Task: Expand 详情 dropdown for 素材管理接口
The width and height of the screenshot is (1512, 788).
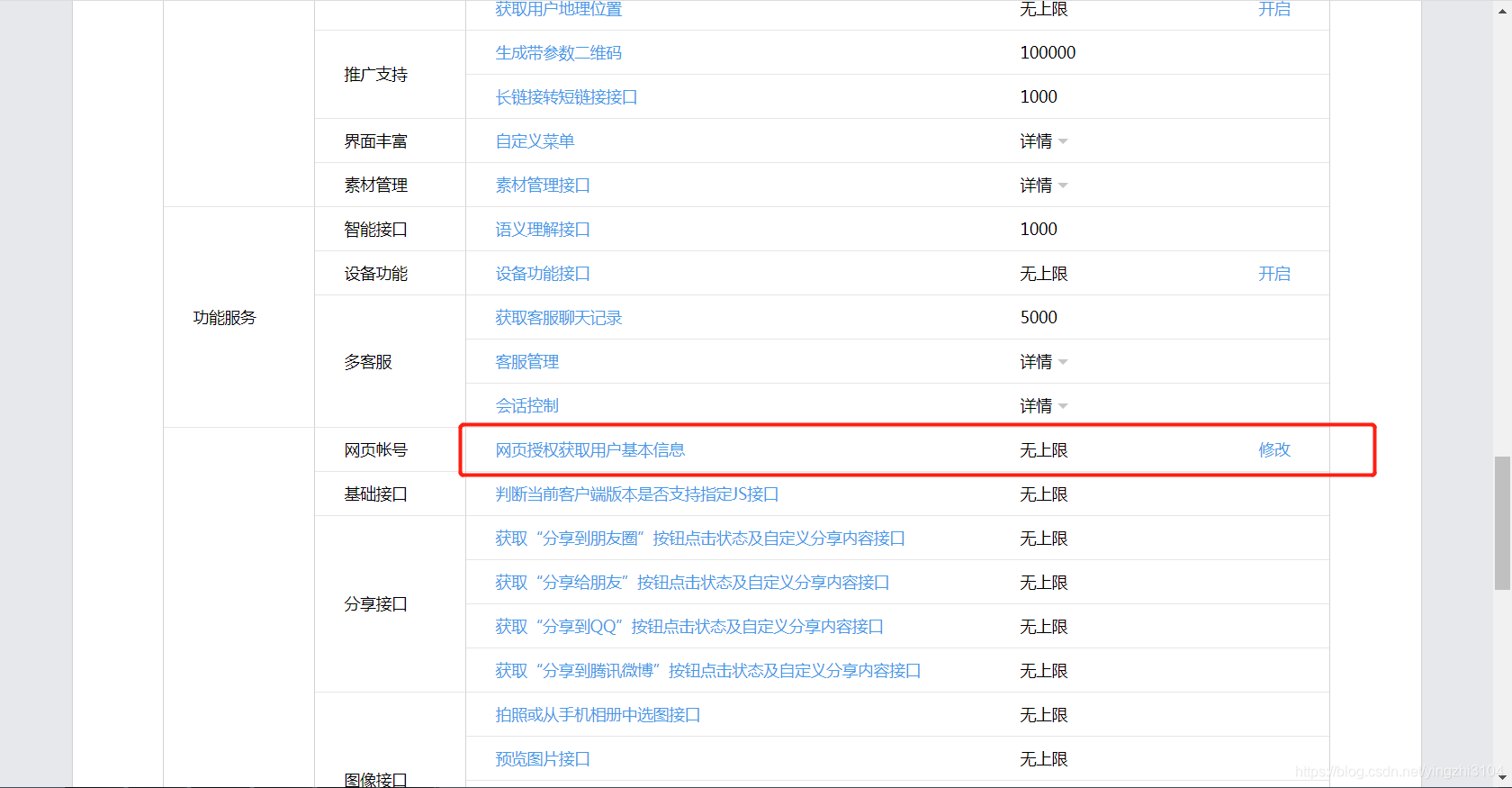Action: click(1043, 186)
